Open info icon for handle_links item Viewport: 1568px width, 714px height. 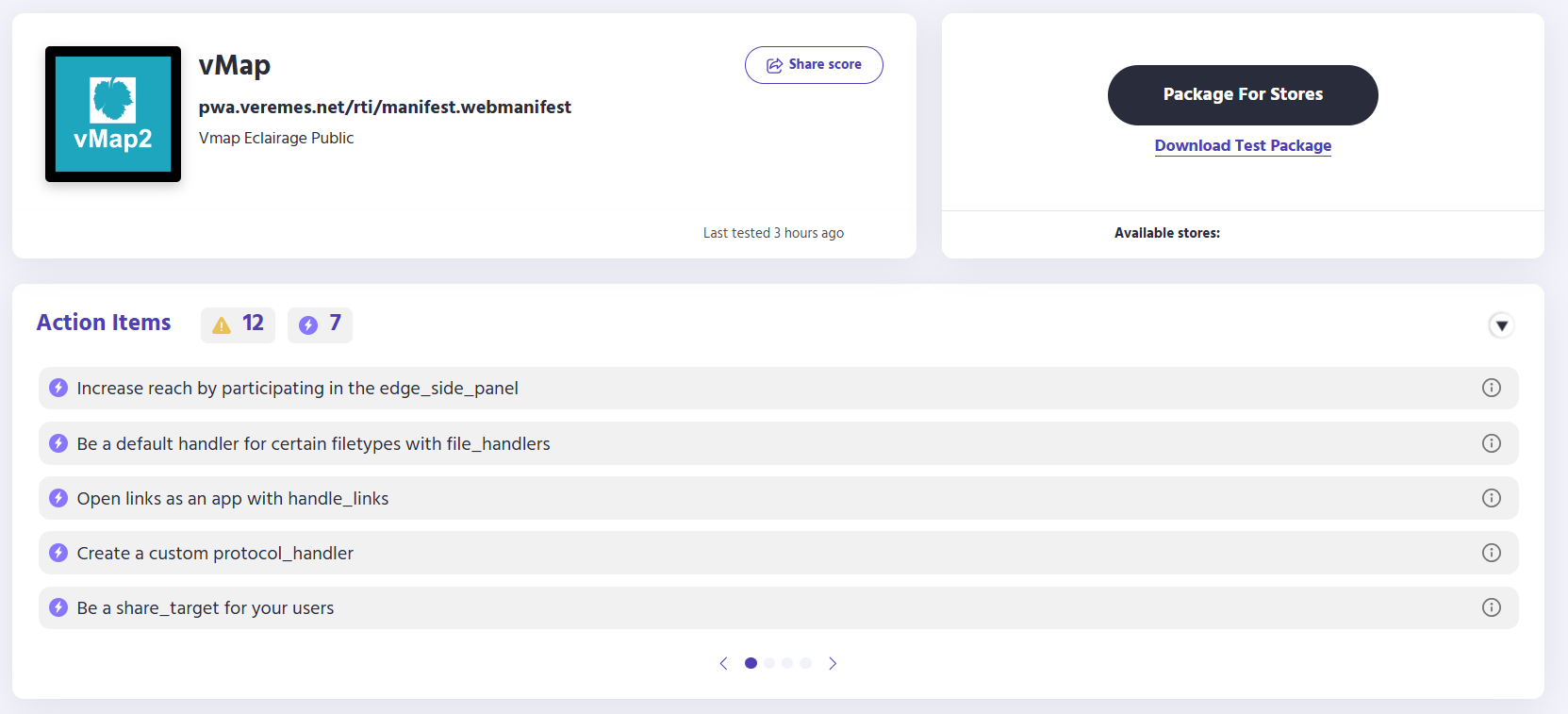click(x=1492, y=498)
